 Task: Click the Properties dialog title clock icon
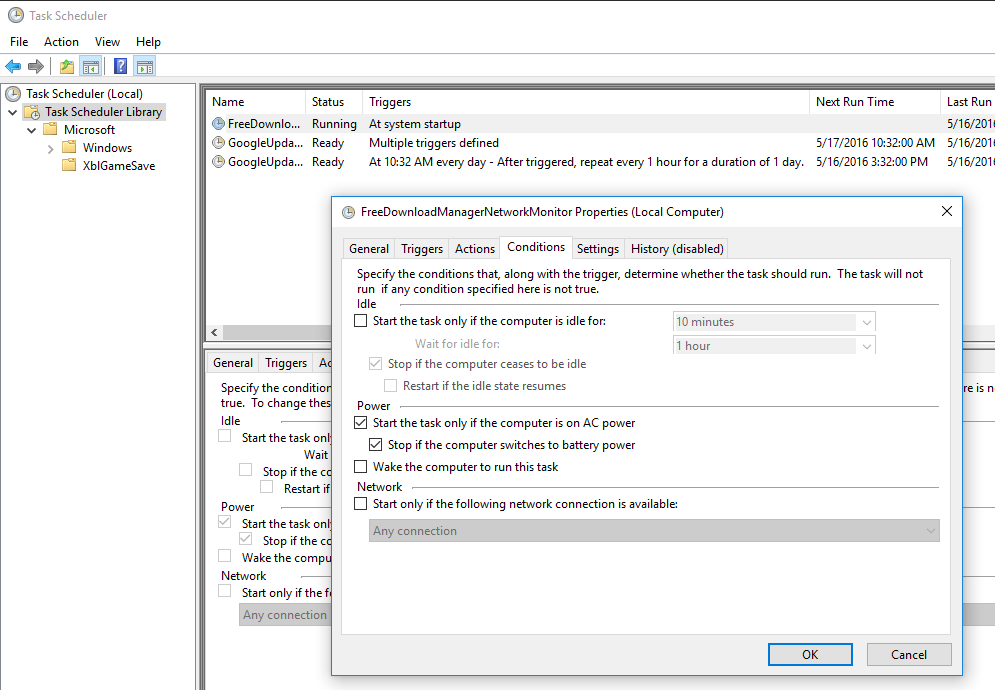click(x=348, y=212)
